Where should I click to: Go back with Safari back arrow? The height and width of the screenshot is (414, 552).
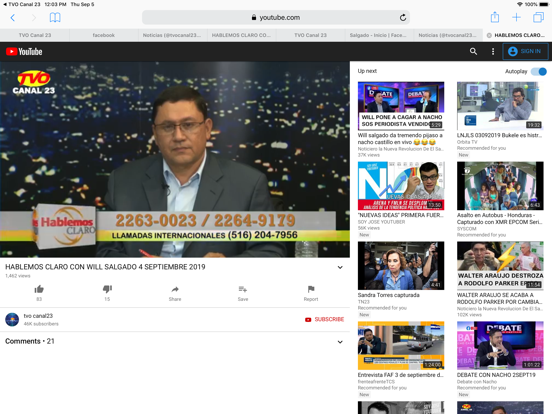[13, 18]
